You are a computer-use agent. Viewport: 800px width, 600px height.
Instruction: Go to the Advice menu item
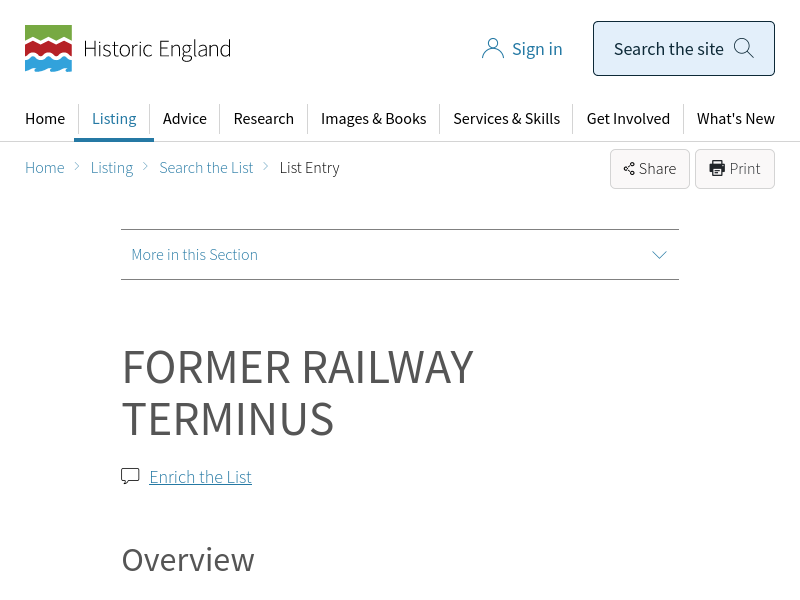click(185, 118)
